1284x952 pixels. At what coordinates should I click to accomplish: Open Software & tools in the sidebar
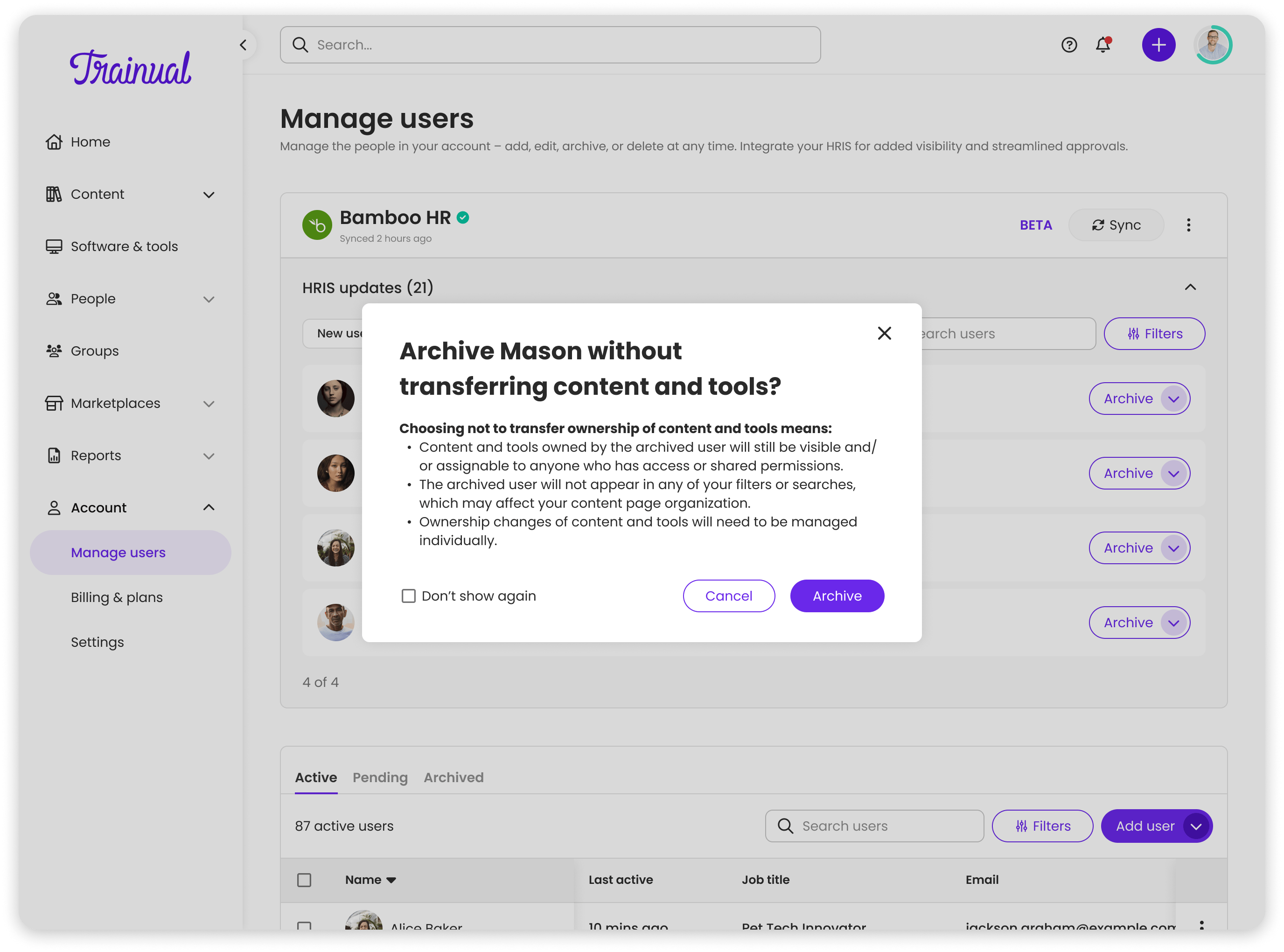(112, 246)
